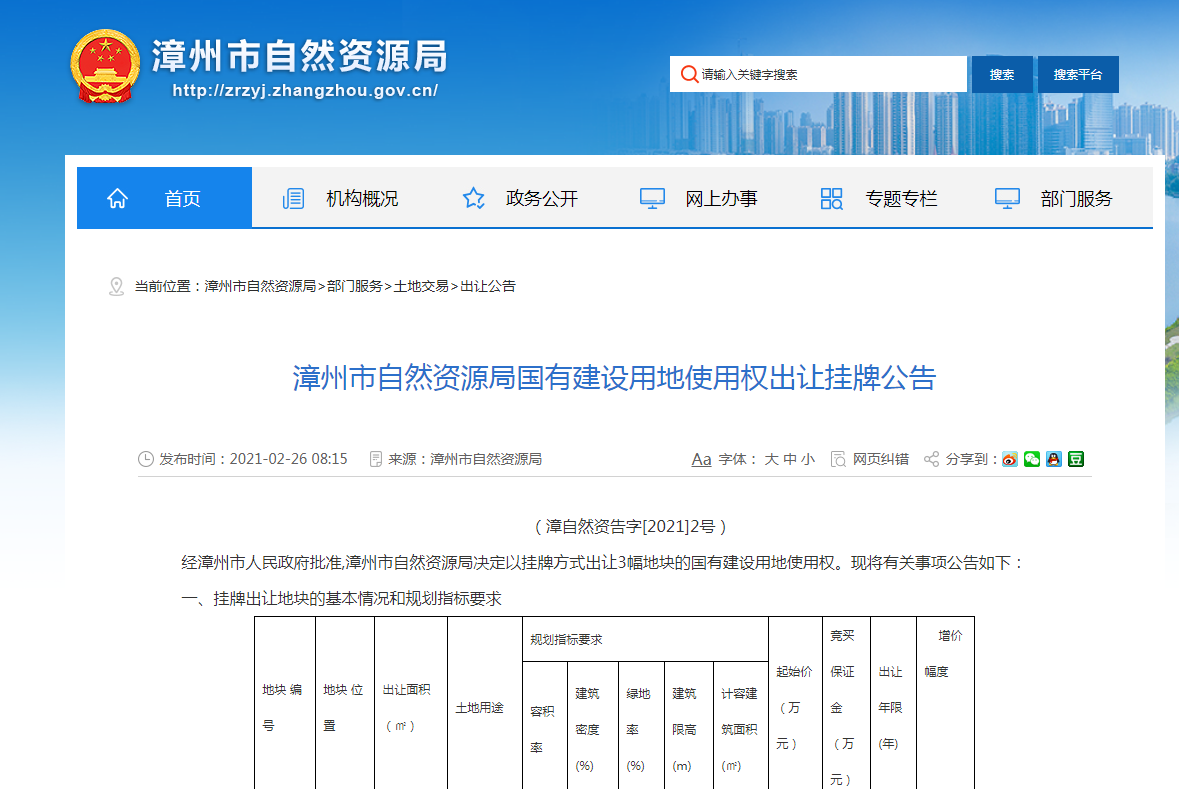The height and width of the screenshot is (789, 1179).
Task: Share article to QQ
Action: [1053, 459]
